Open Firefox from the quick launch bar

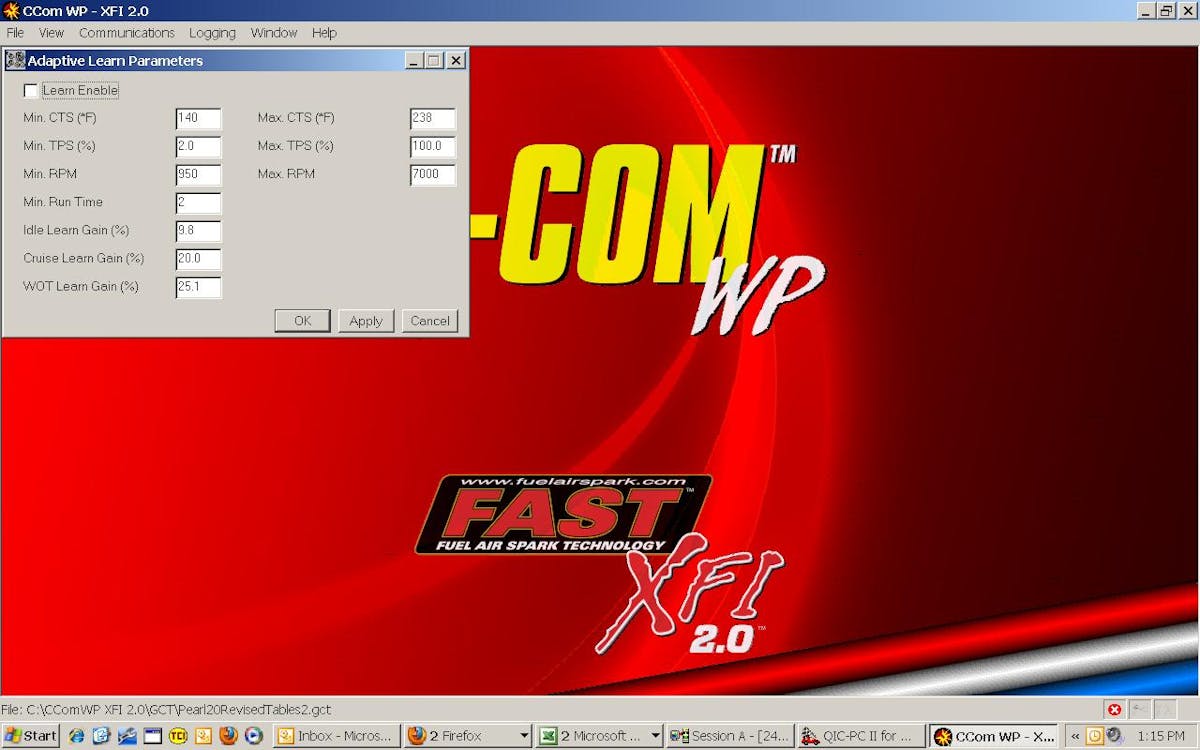228,736
